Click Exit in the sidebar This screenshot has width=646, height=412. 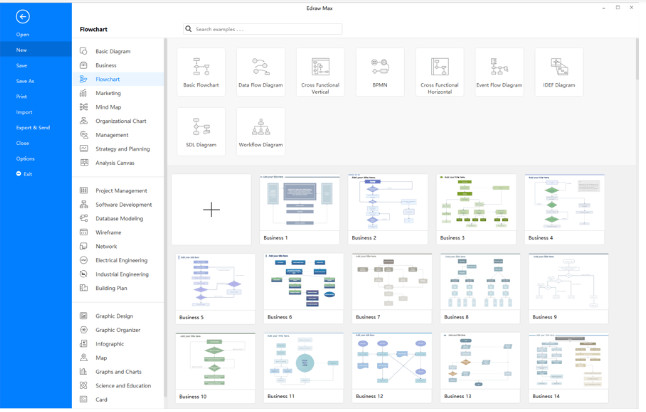[24, 174]
